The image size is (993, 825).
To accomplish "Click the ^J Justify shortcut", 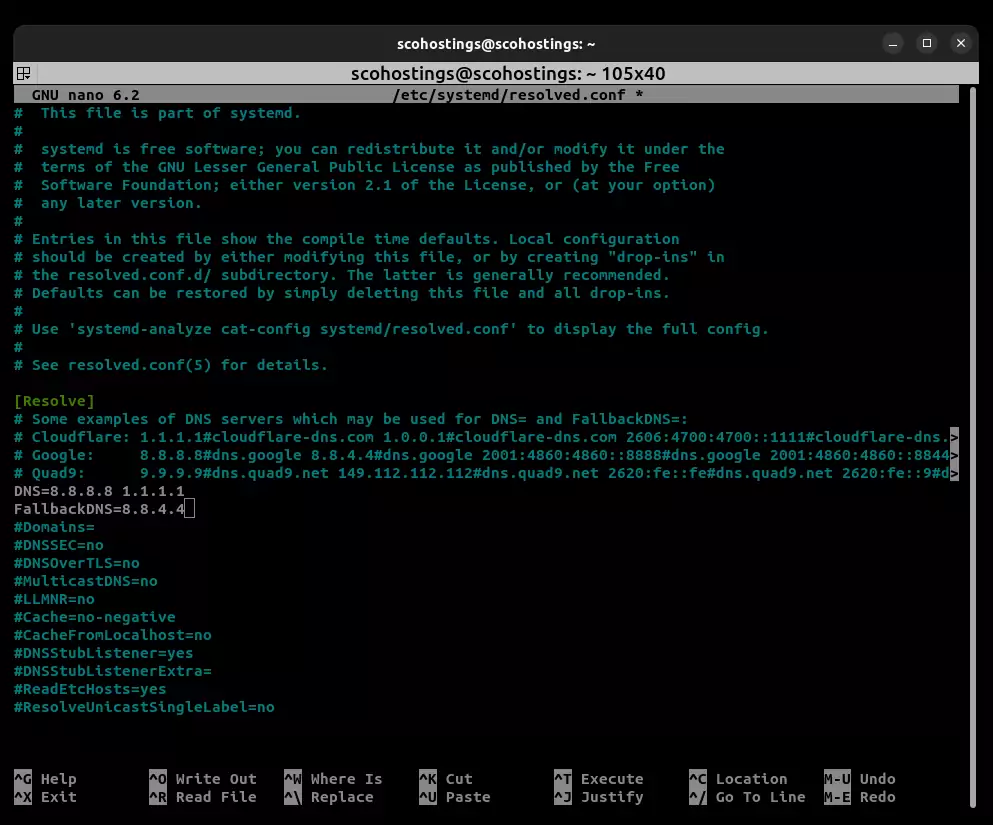I will click(x=598, y=797).
